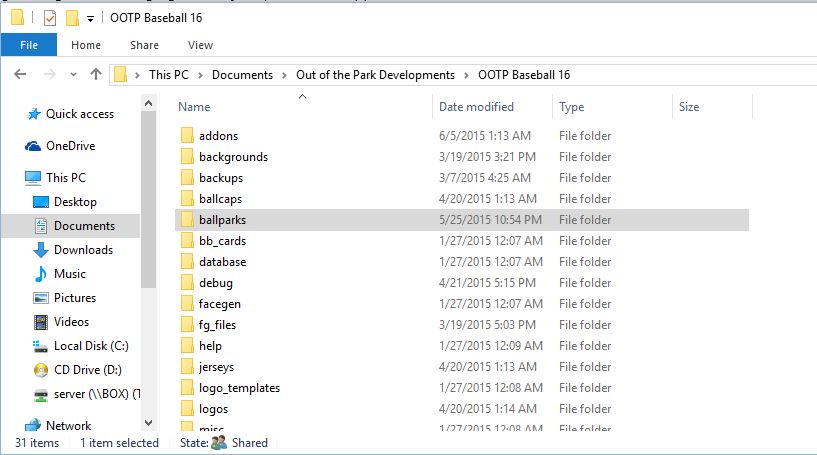Screen dimensions: 817x455
Task: Open the Share ribbon tab
Action: (x=144, y=45)
